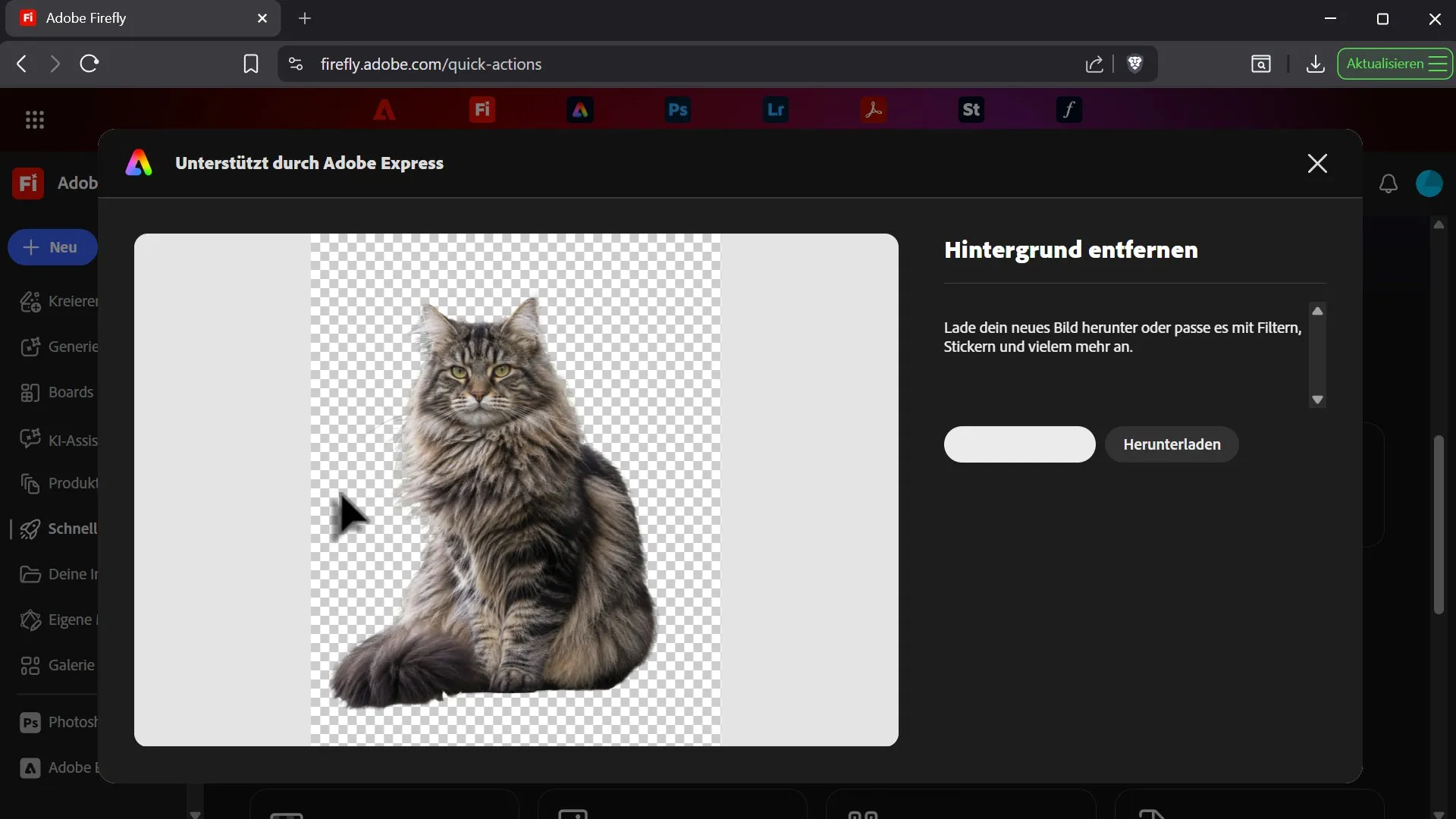1456x819 pixels.
Task: Click the Aktualisieren update button
Action: click(1395, 64)
